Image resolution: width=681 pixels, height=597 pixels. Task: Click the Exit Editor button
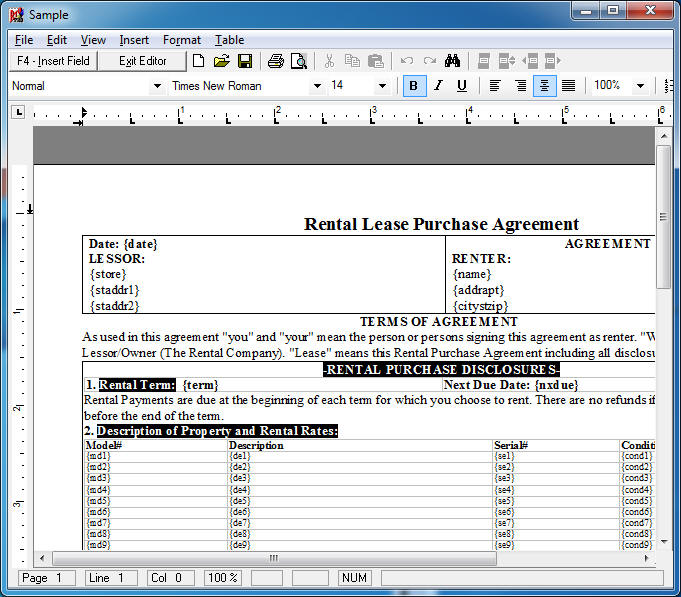142,61
